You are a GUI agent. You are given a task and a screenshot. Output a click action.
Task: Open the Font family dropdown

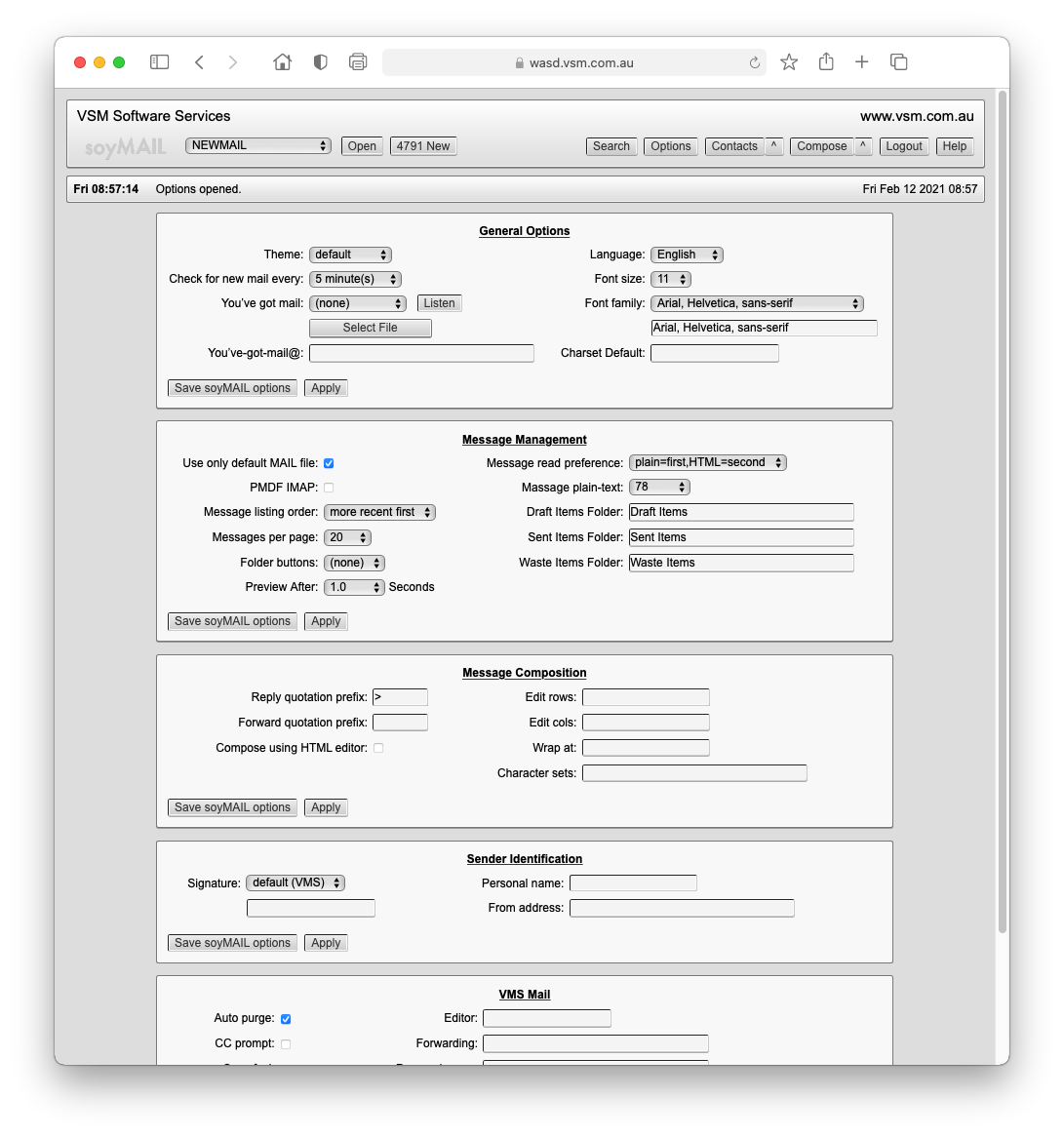coord(757,303)
